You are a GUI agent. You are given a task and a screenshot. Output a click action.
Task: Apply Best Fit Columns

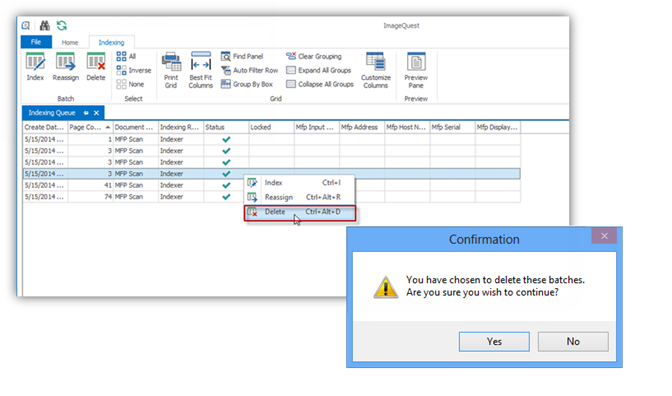tap(201, 70)
